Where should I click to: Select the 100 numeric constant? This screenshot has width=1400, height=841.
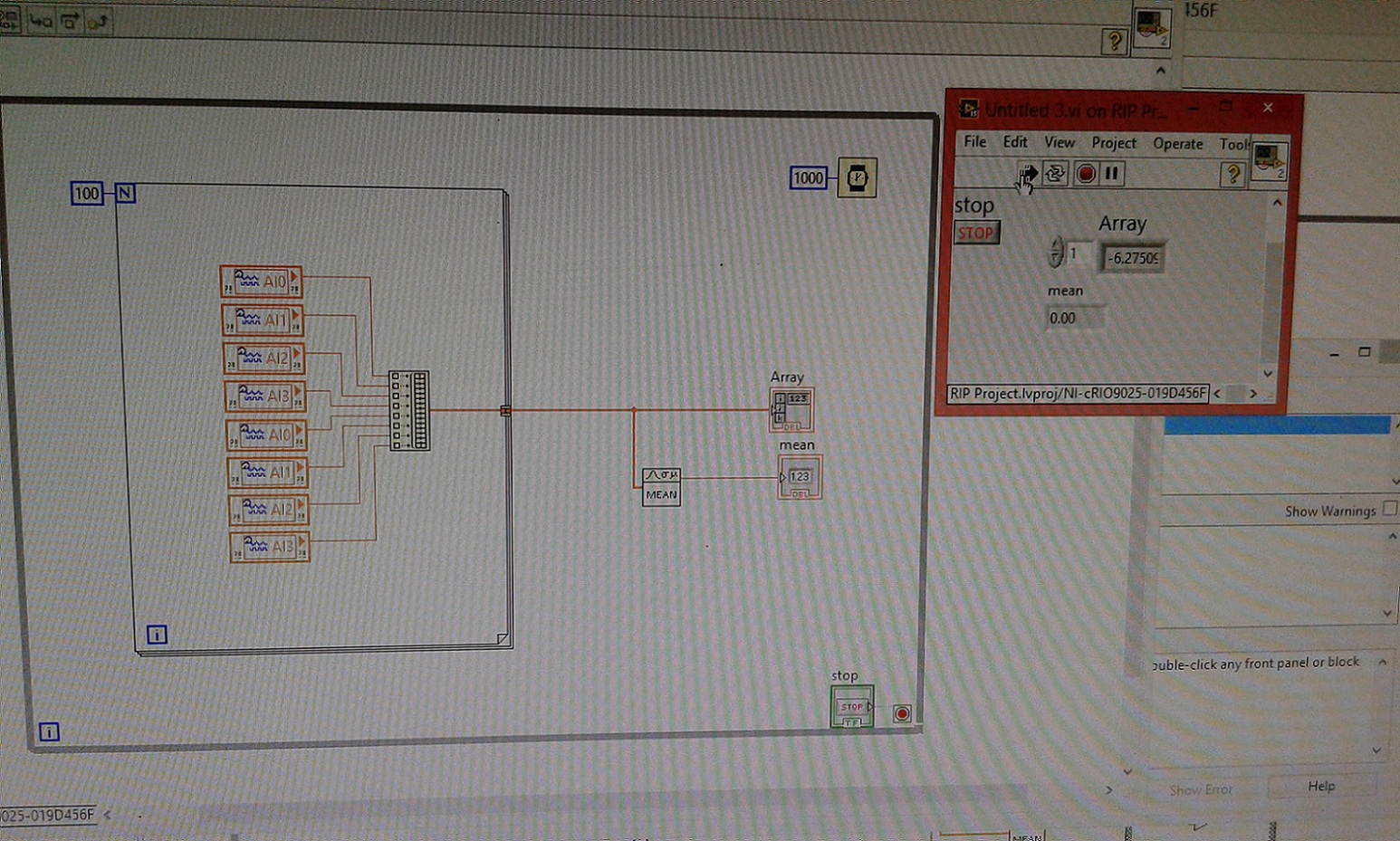coord(87,193)
